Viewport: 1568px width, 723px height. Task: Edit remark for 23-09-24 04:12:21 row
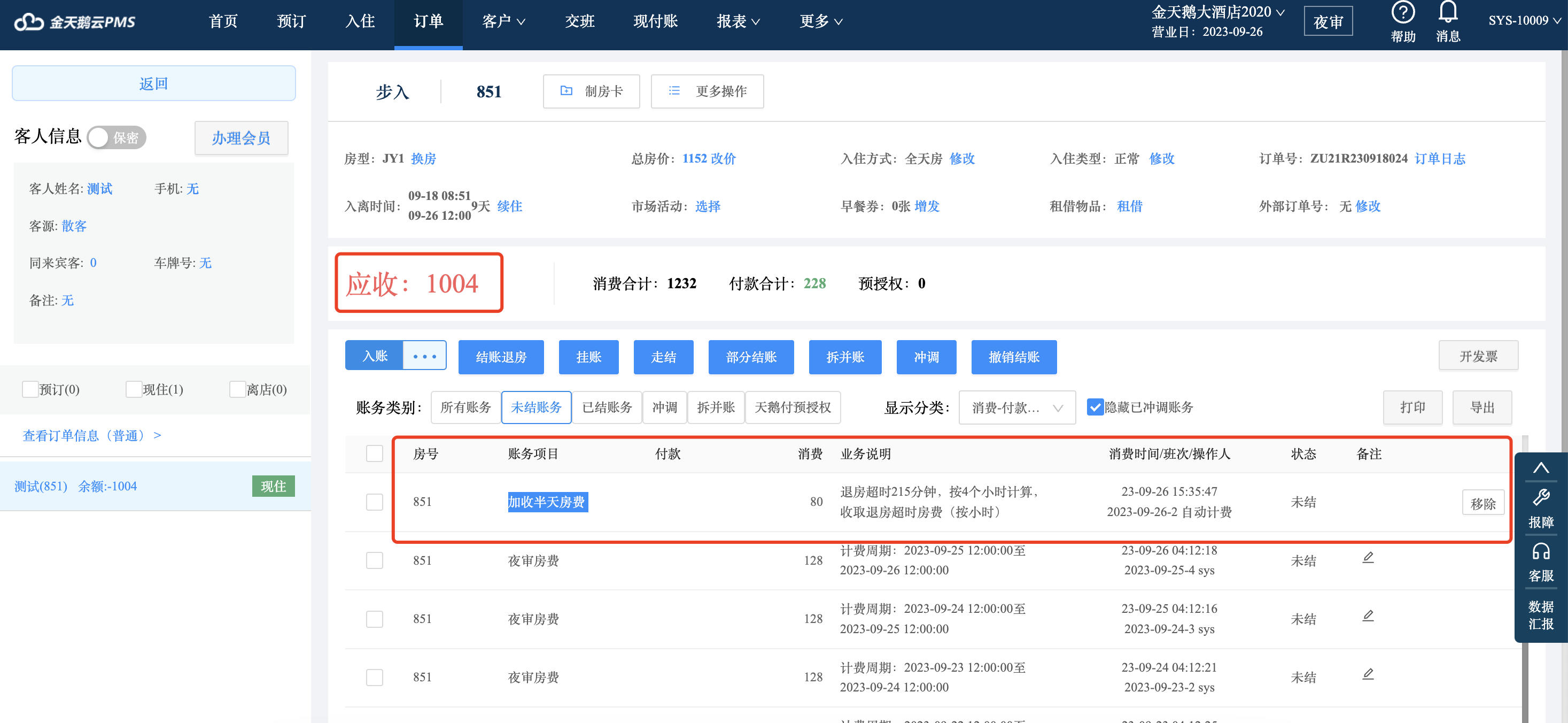[x=1368, y=674]
